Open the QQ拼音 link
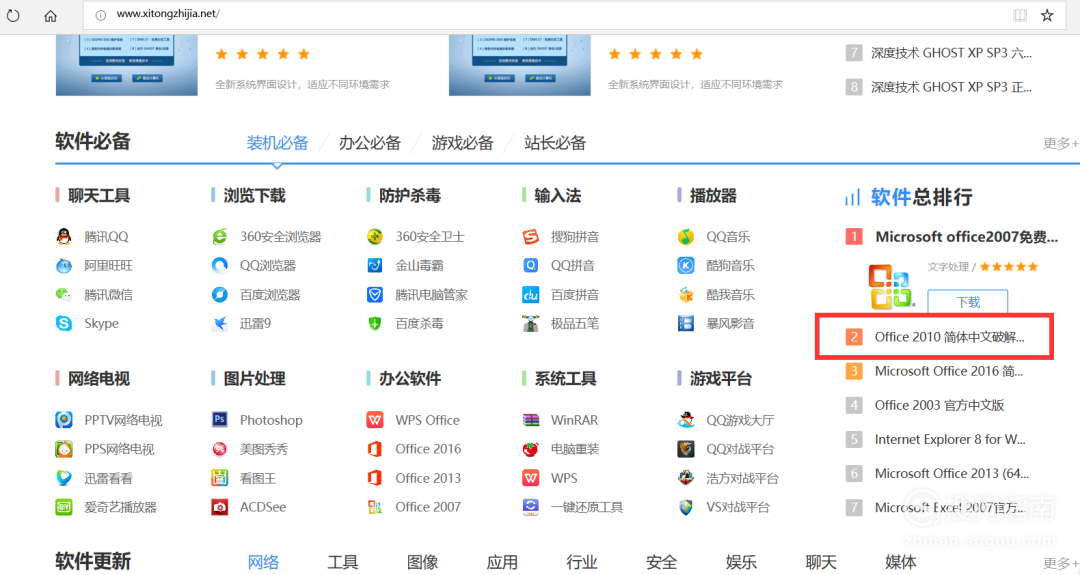 coord(572,266)
